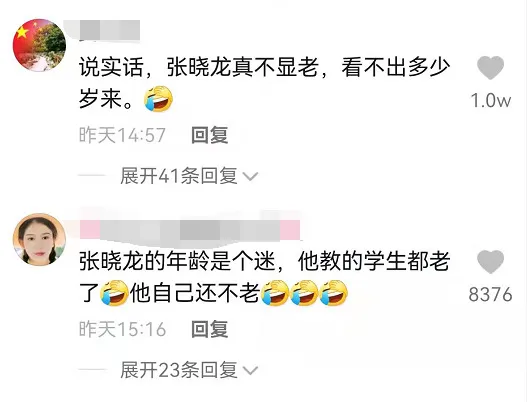
Task: Open the Chinese flag avatar profile
Action: click(x=39, y=45)
